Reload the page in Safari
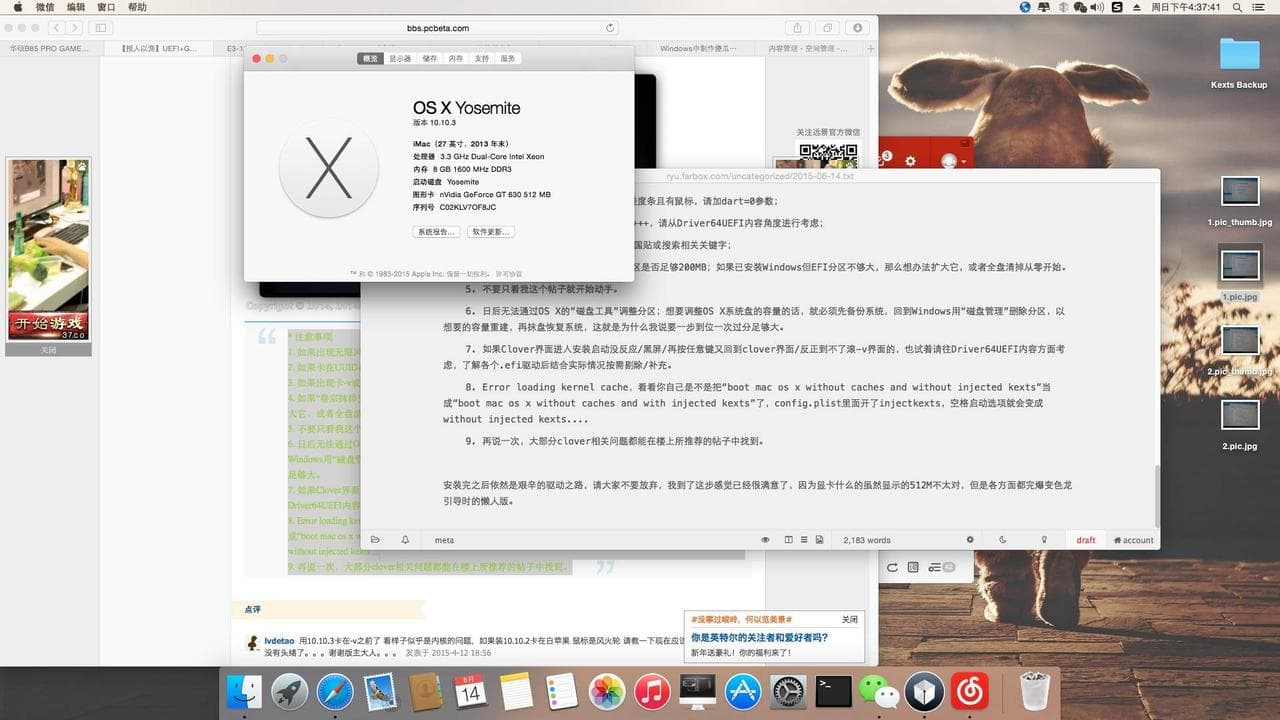The width and height of the screenshot is (1280, 720). click(610, 28)
